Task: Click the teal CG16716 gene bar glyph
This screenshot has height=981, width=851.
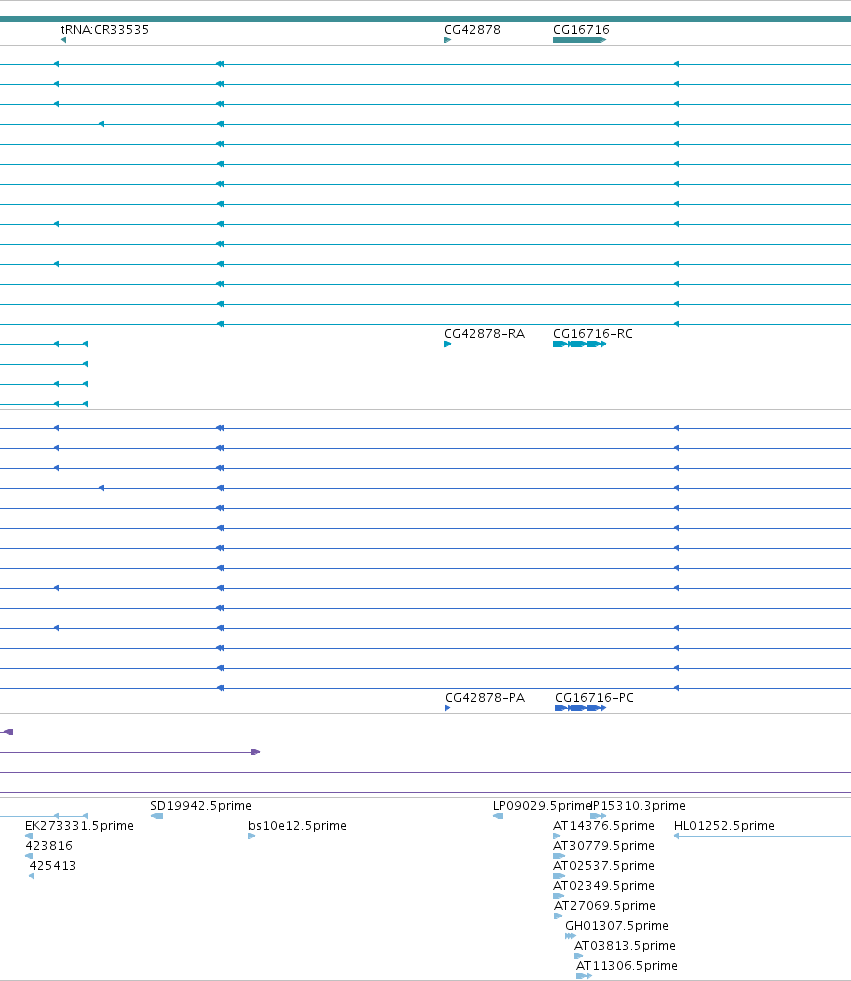Action: 579,40
